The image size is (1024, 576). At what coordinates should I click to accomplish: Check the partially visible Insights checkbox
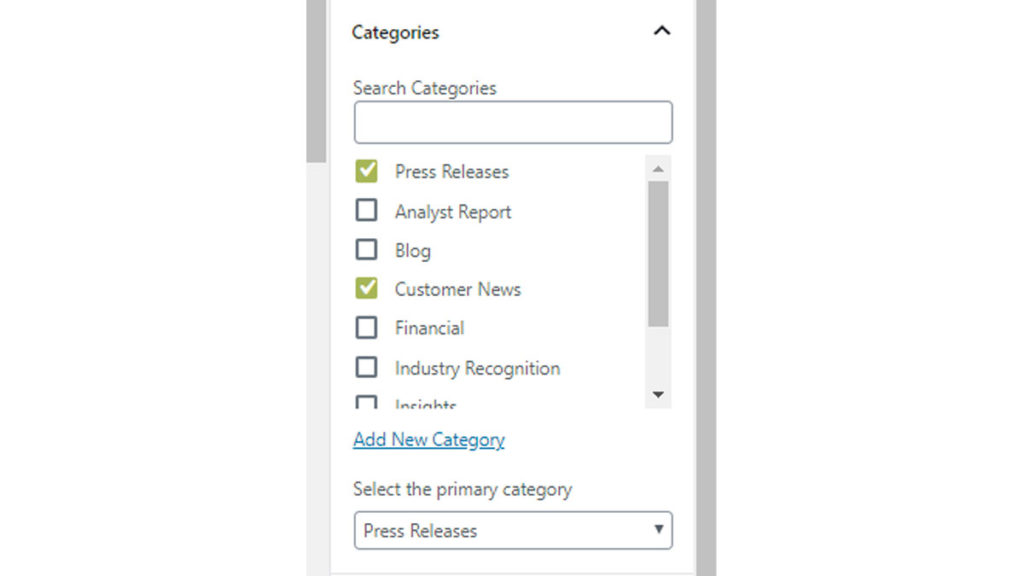[x=367, y=404]
